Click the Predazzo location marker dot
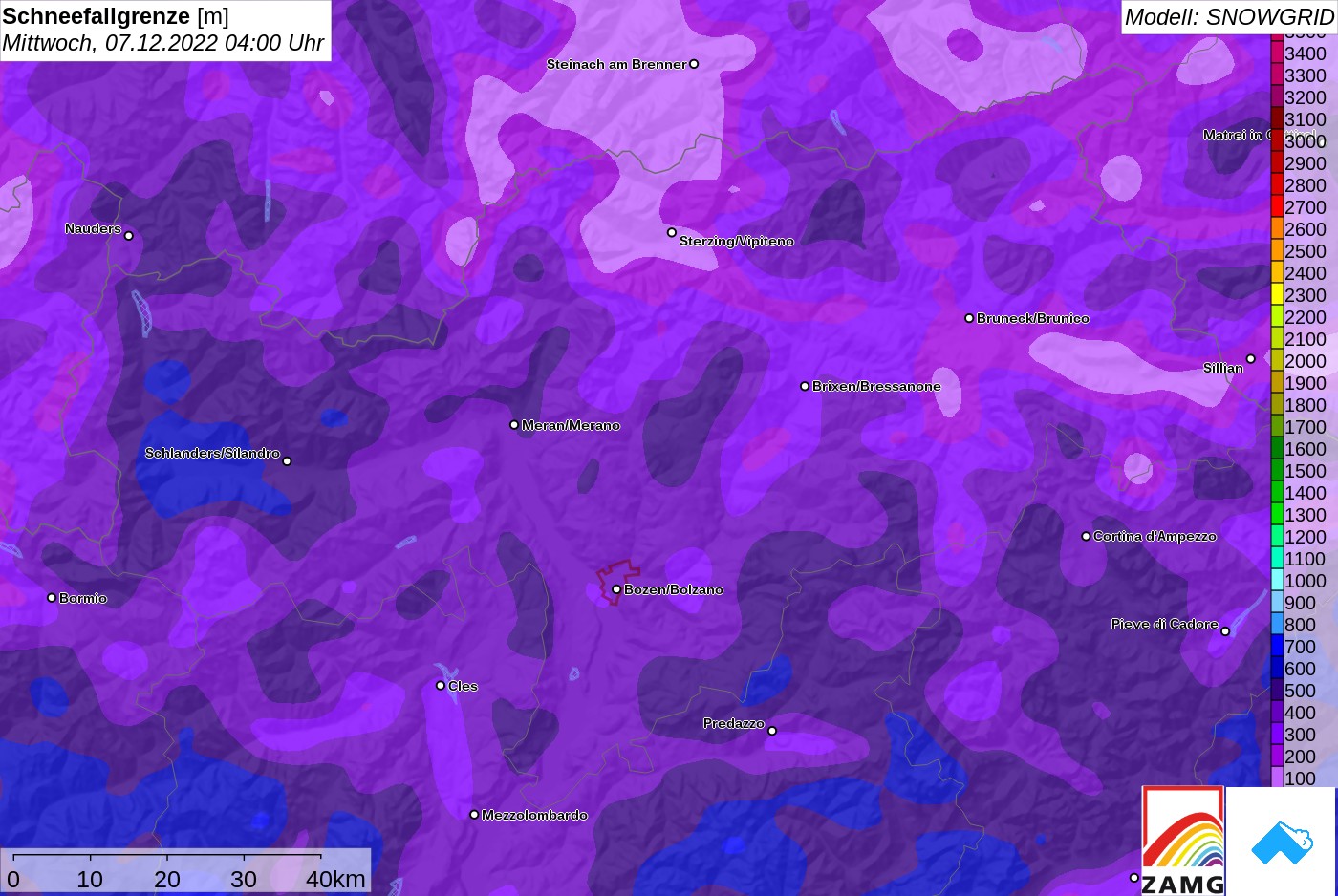1338x896 pixels. 772,731
